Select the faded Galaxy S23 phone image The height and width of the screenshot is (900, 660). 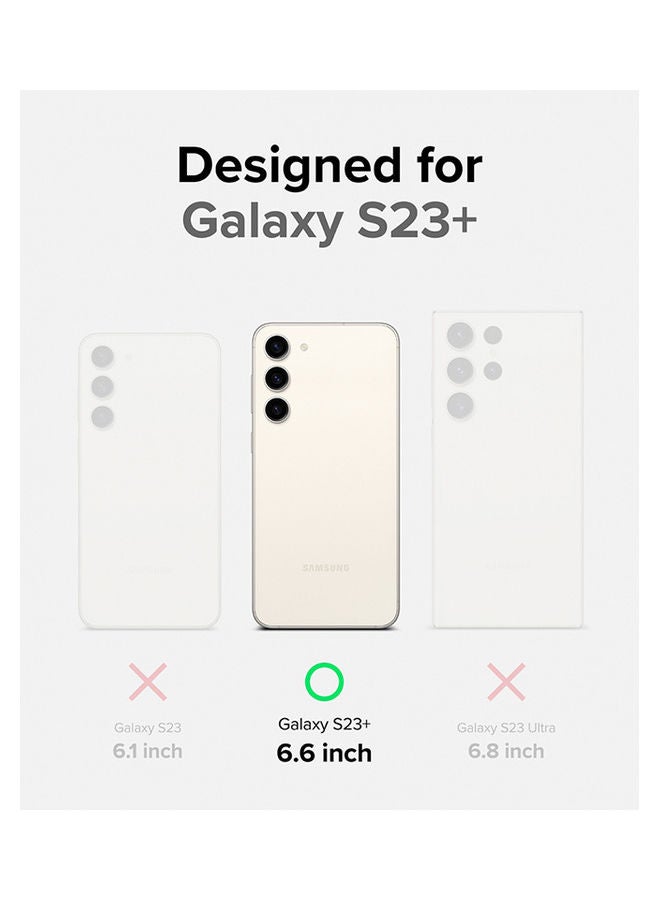click(149, 480)
